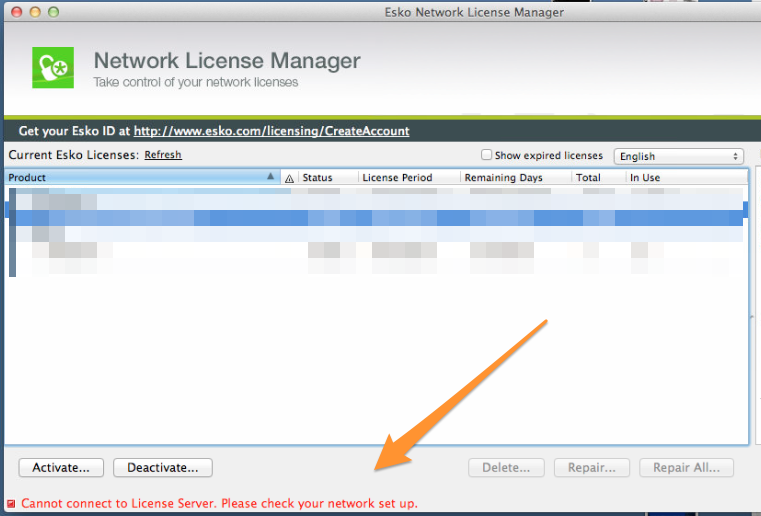
Task: Sort by License Period column header
Action: [x=408, y=178]
